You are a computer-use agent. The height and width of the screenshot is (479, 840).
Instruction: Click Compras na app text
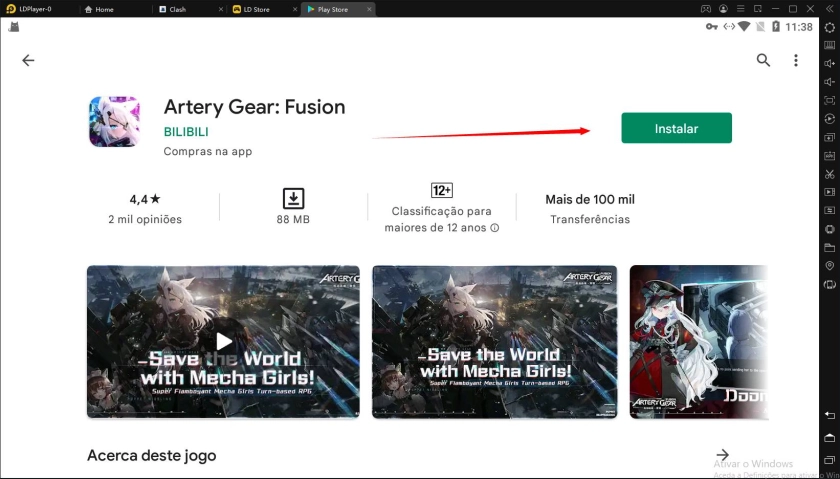(208, 152)
